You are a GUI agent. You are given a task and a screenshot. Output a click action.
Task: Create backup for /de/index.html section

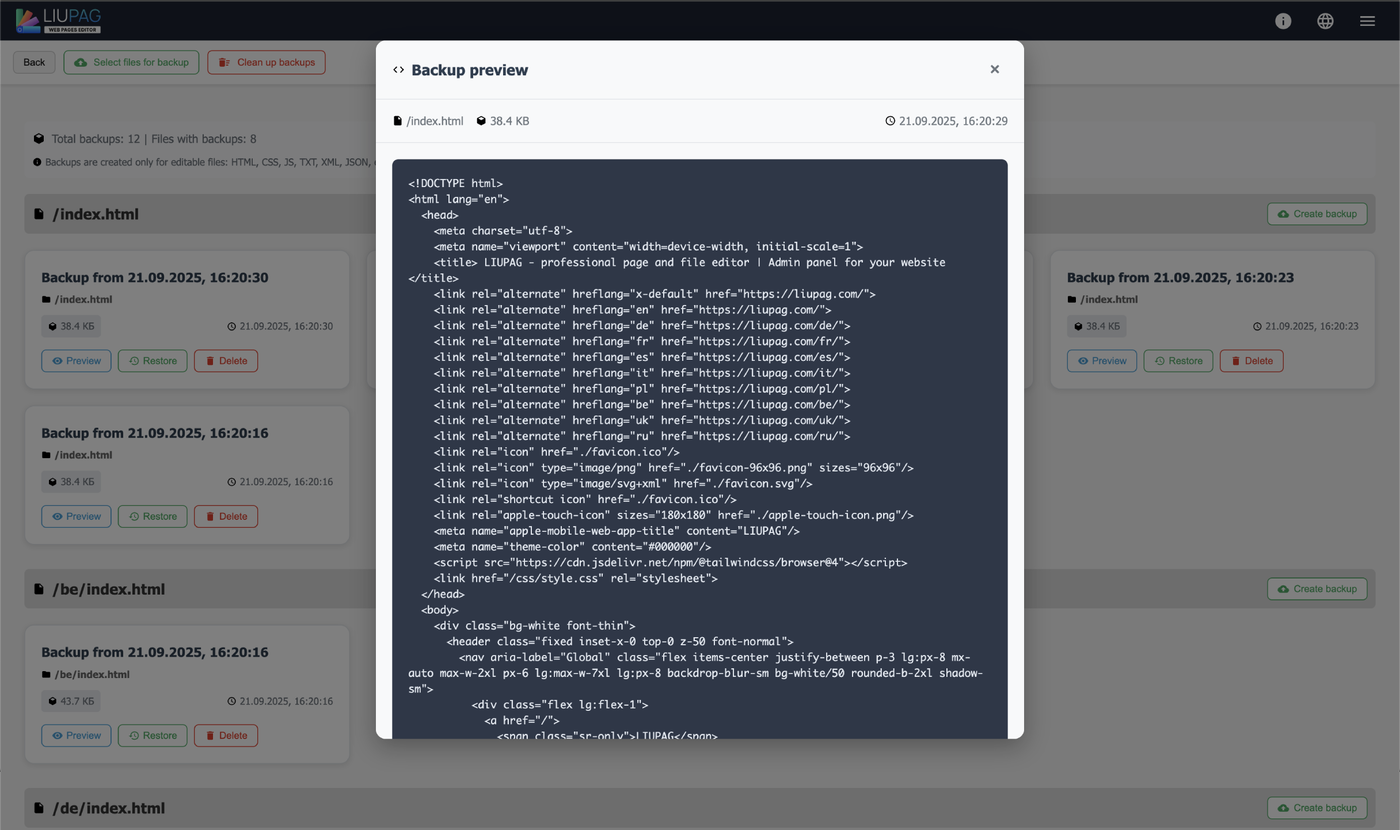[x=1316, y=808]
